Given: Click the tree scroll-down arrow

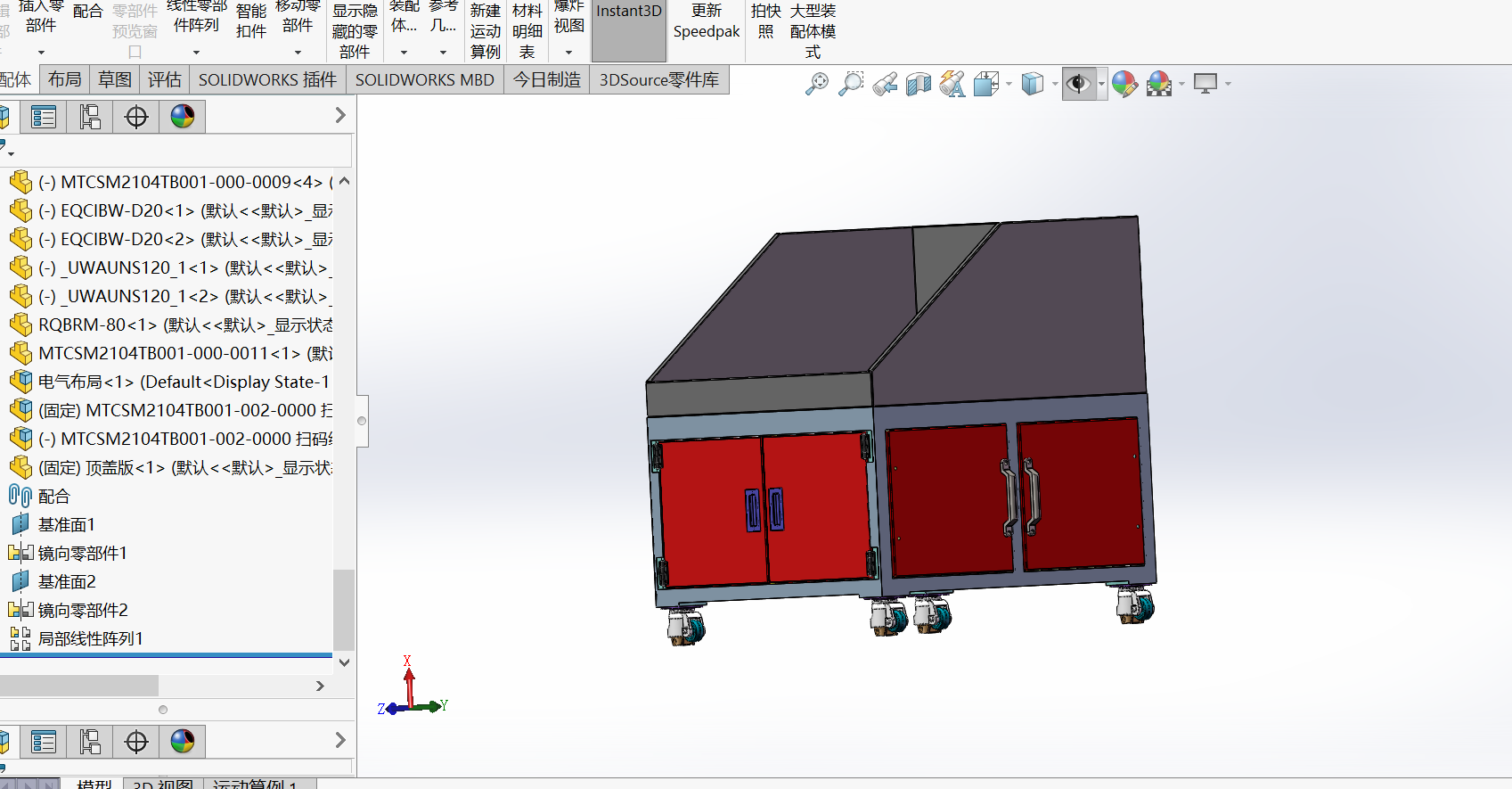Looking at the screenshot, I should point(344,662).
